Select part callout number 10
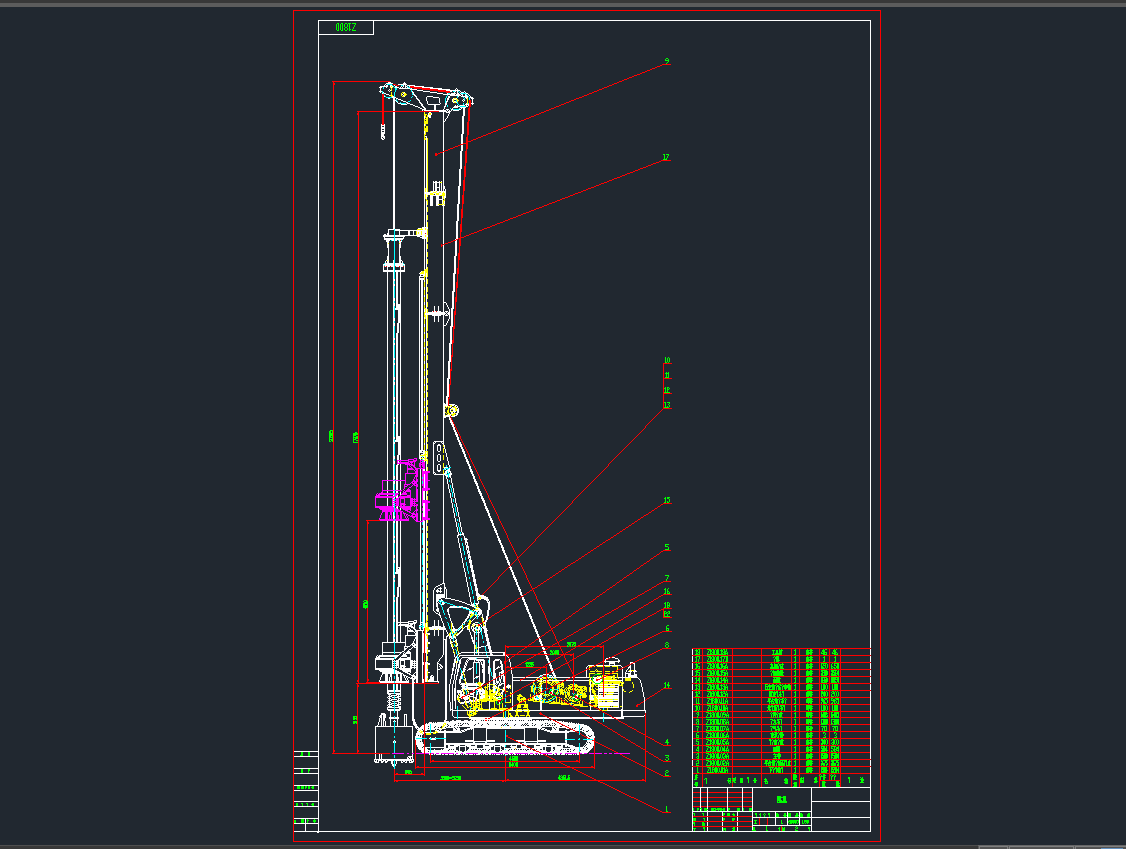1126x849 pixels. 667,361
